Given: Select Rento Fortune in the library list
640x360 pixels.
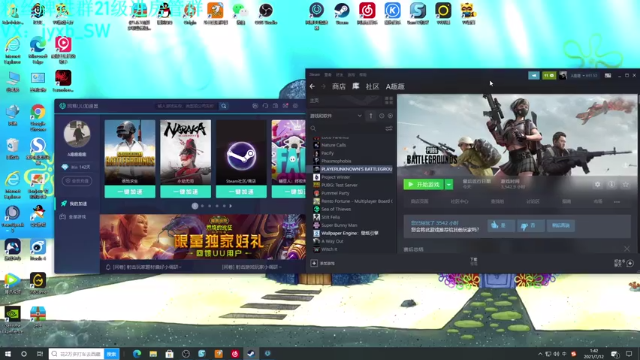Looking at the screenshot, I should (x=353, y=201).
